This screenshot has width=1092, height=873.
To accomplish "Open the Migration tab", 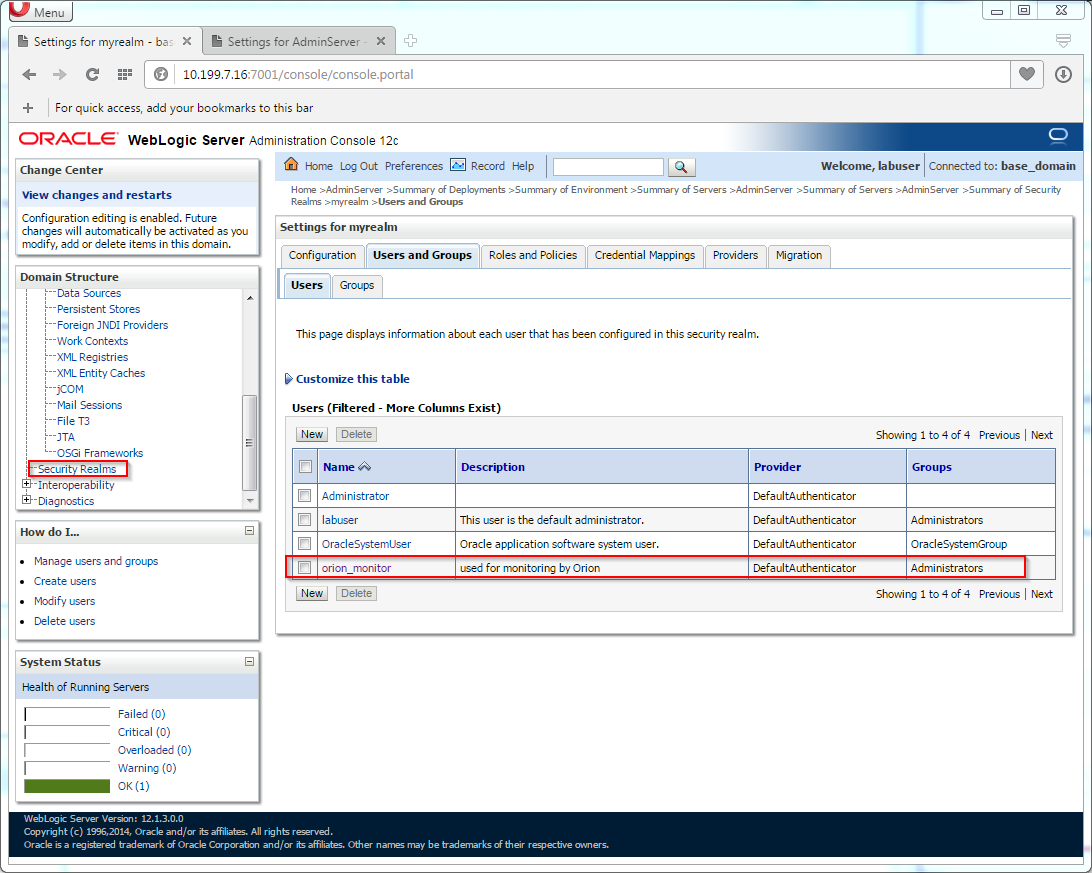I will point(799,255).
